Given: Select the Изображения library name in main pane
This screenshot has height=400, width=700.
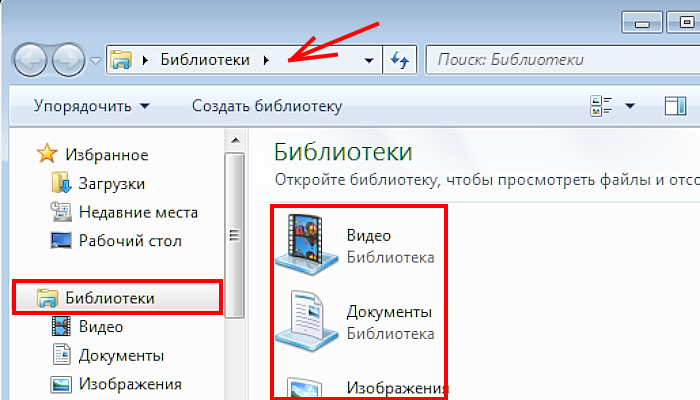Looking at the screenshot, I should 396,388.
